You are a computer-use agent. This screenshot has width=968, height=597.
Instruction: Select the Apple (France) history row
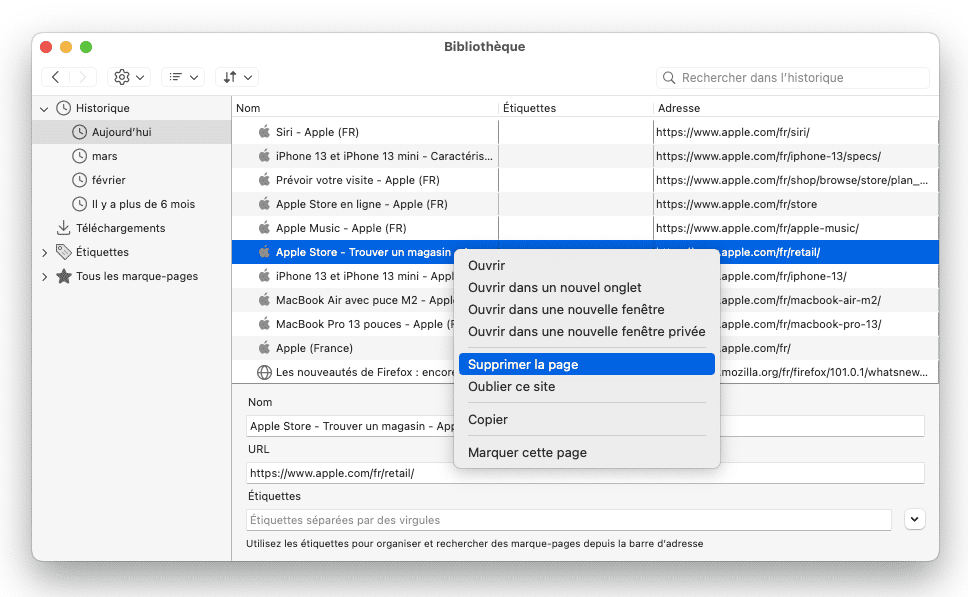(343, 348)
